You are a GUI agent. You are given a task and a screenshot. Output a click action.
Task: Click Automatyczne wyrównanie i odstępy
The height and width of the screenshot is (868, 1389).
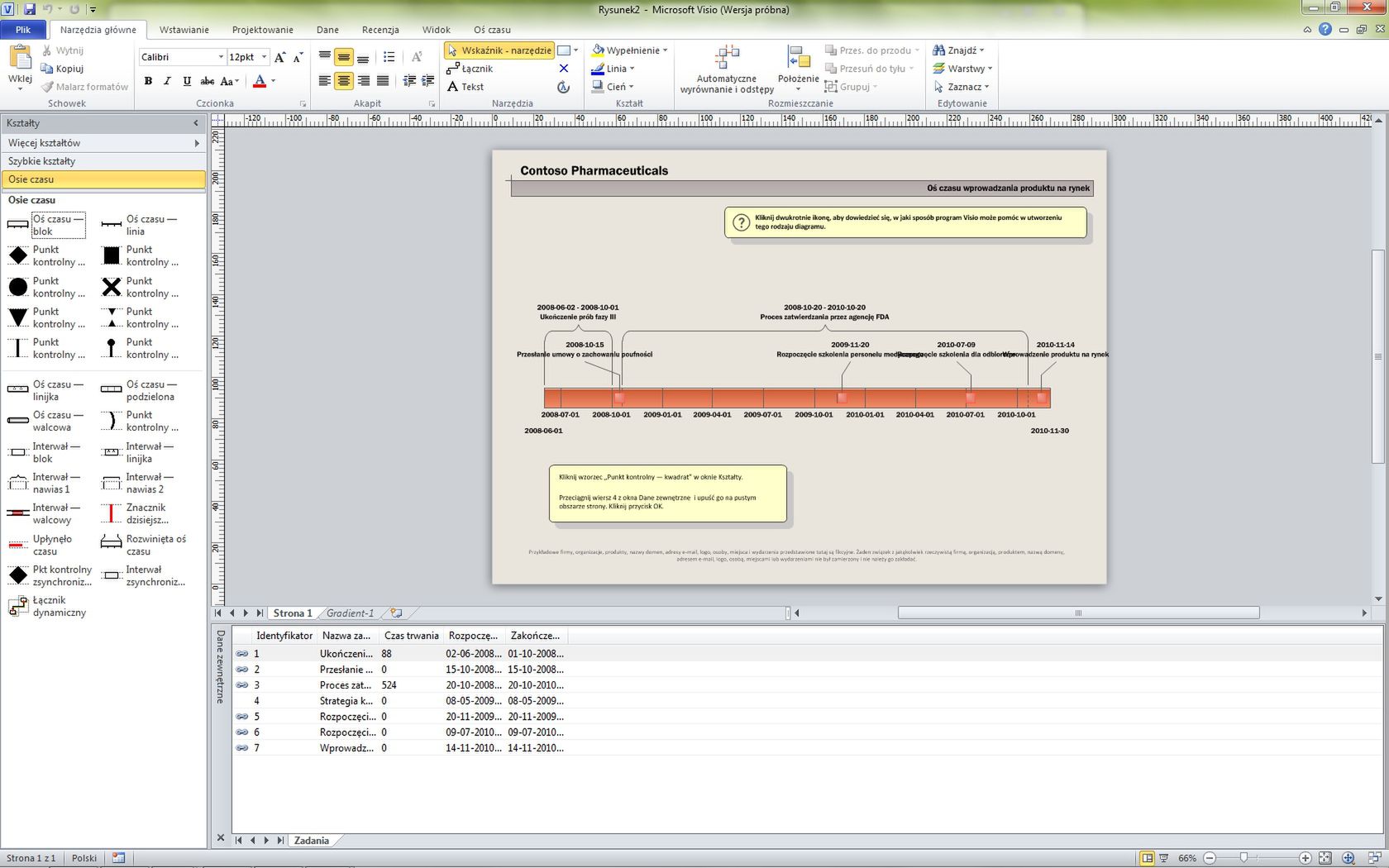(x=727, y=69)
